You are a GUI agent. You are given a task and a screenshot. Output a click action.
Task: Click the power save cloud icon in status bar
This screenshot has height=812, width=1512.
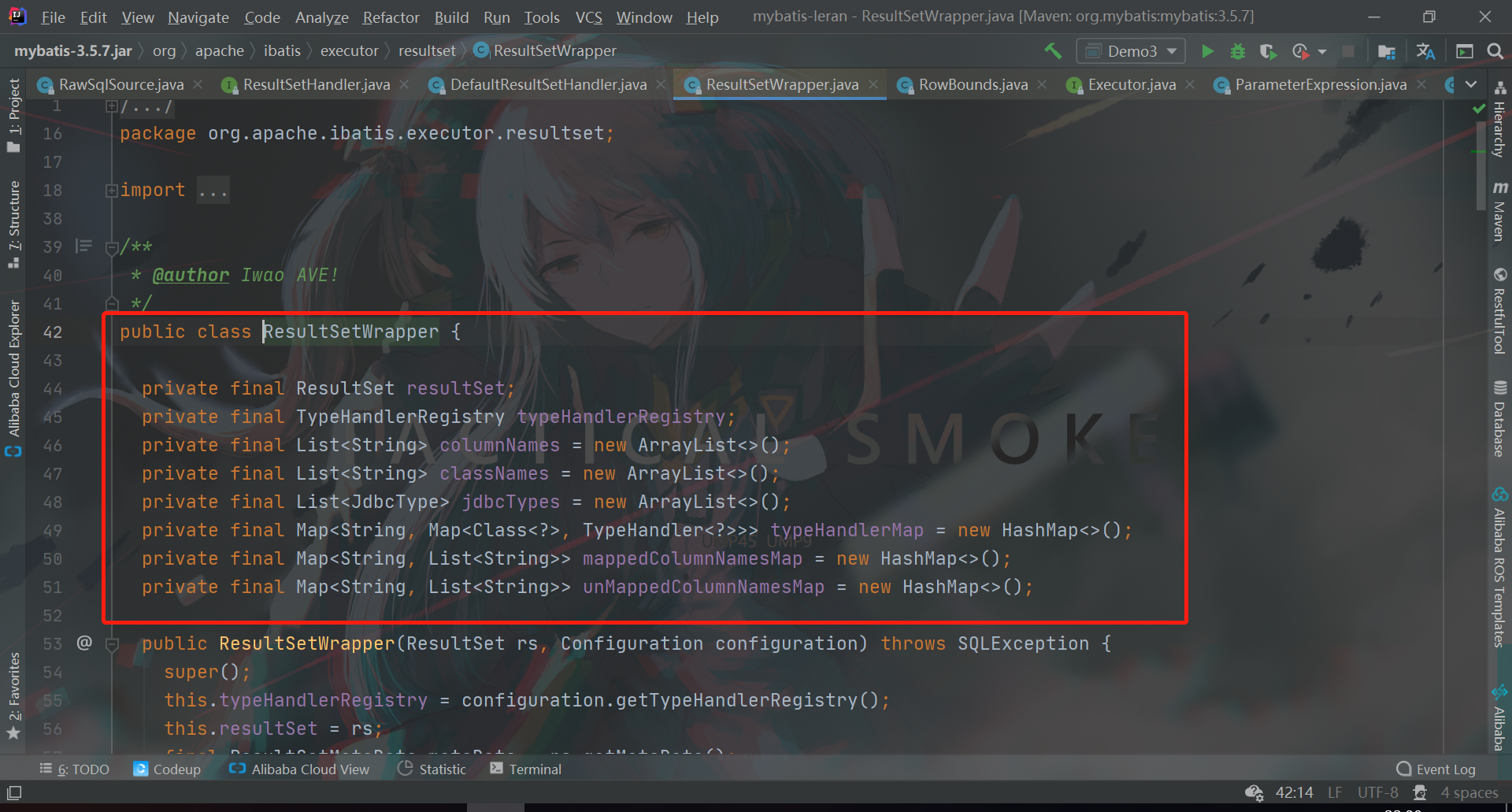pyautogui.click(x=1254, y=793)
